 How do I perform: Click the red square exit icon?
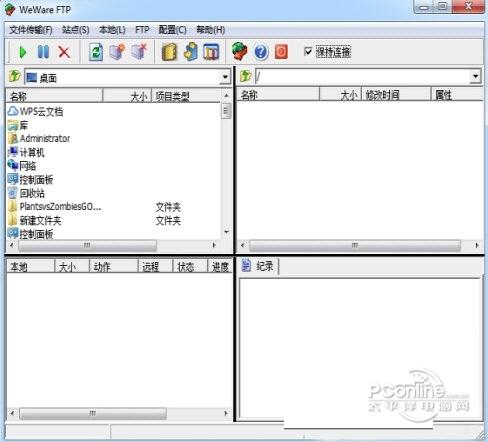pos(281,52)
